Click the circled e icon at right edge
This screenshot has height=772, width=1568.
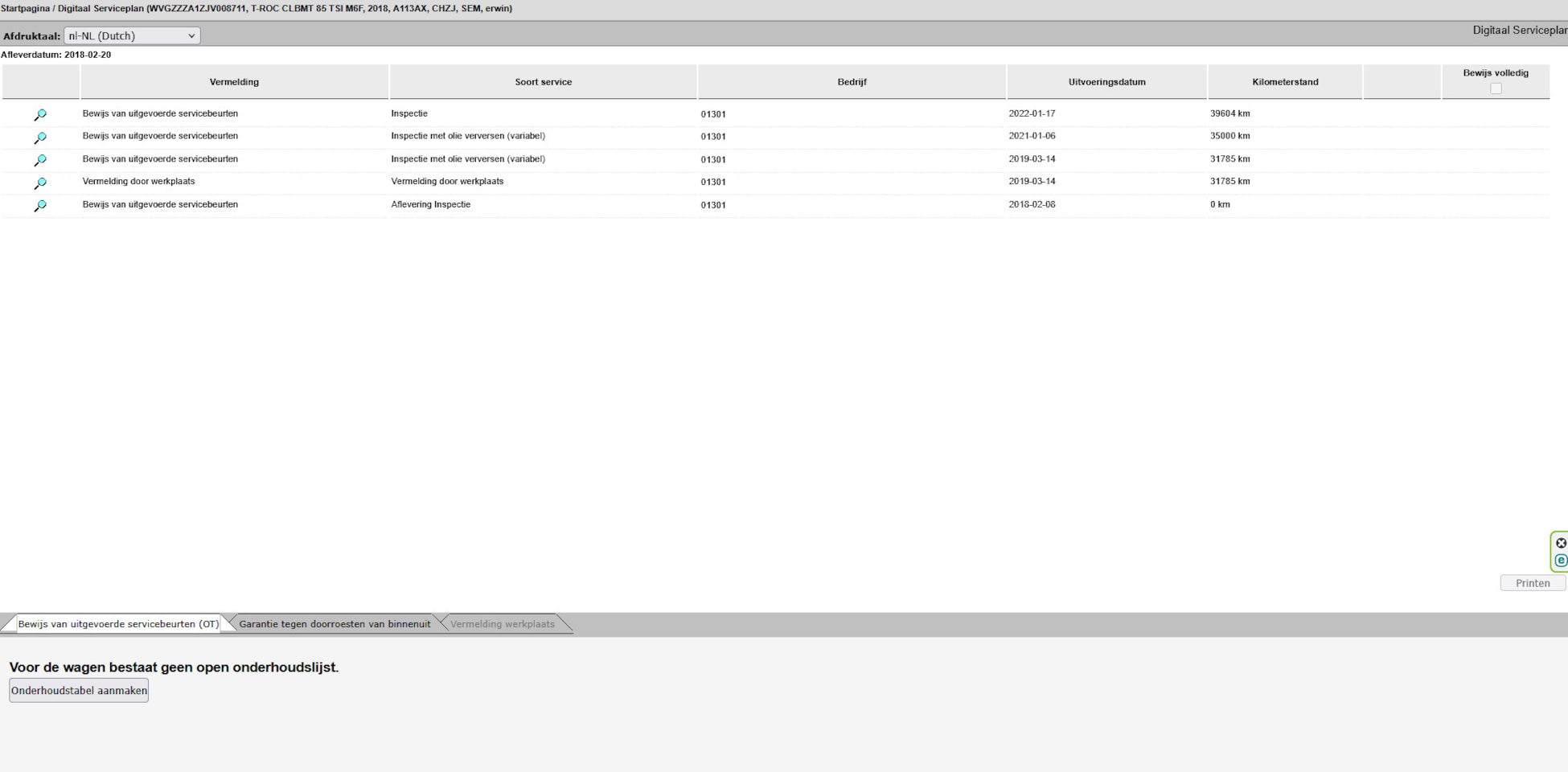click(1561, 561)
